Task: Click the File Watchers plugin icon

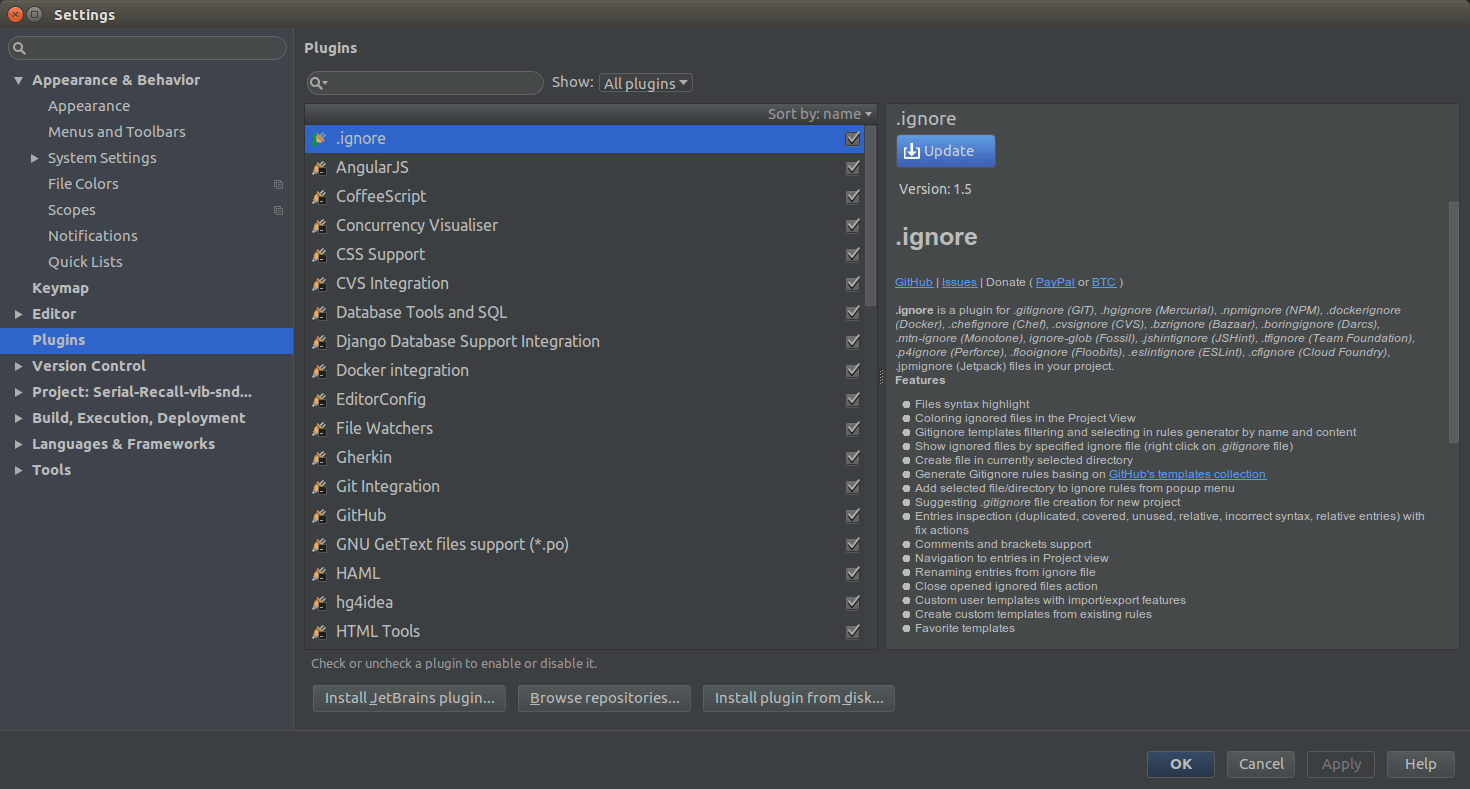Action: 319,429
